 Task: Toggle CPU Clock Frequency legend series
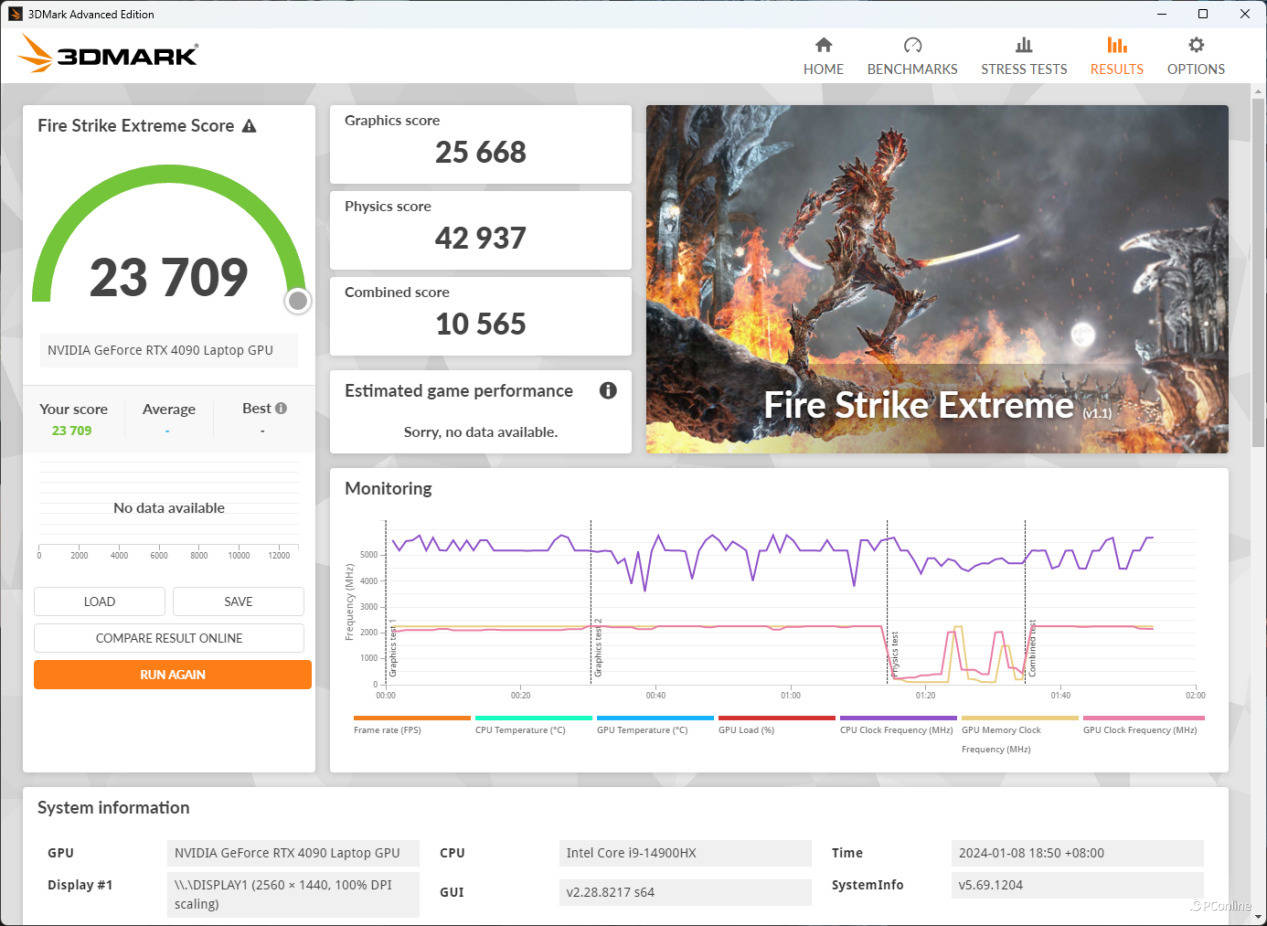click(897, 730)
